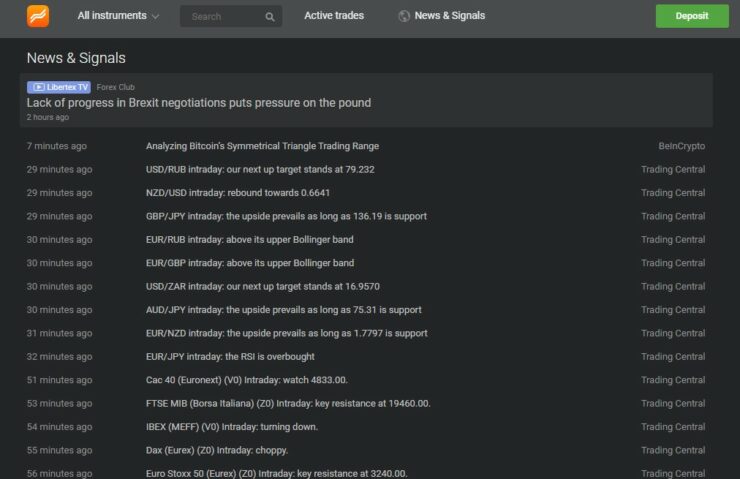Open GBP/JPY intraday upside signal

click(x=286, y=216)
